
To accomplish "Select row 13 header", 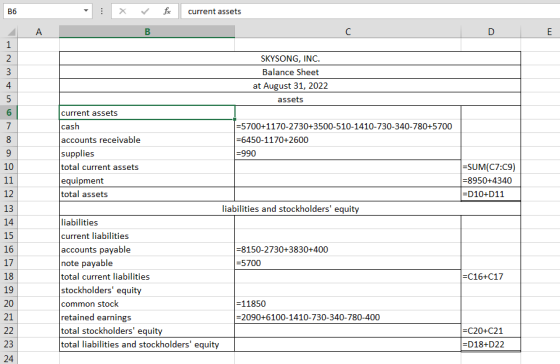I will click(x=9, y=208).
